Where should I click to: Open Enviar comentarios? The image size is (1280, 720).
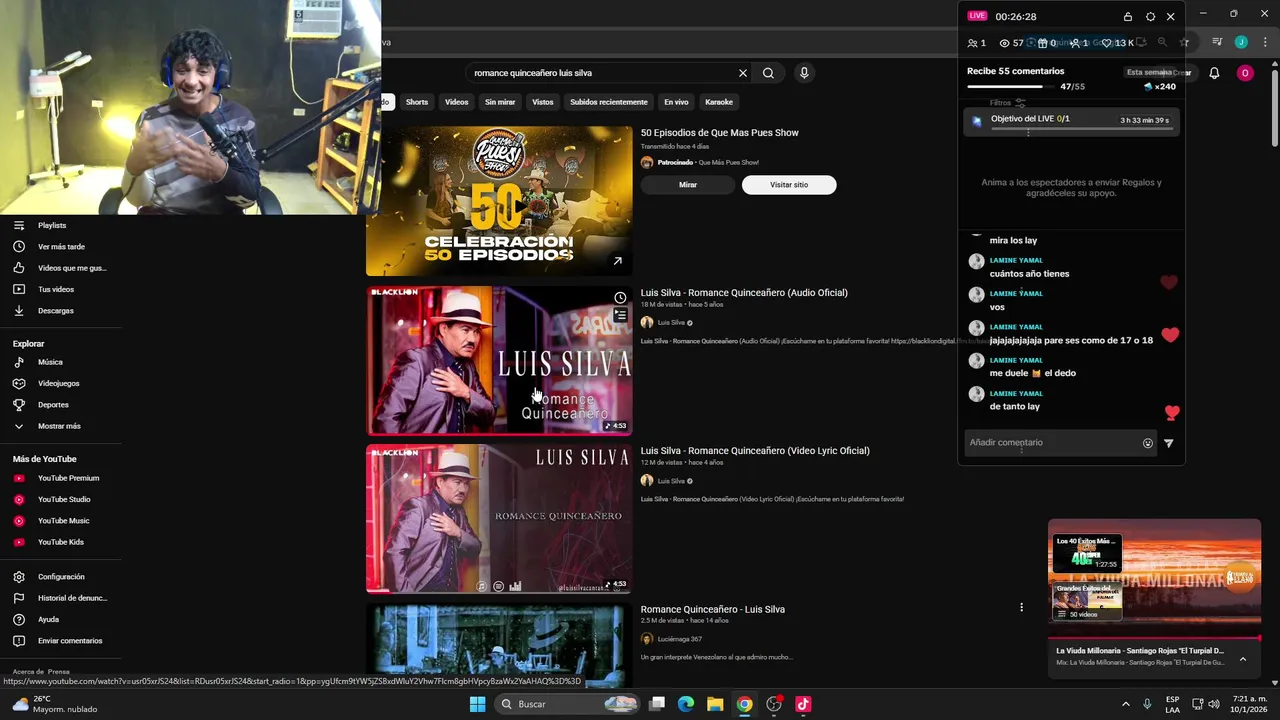tap(70, 641)
